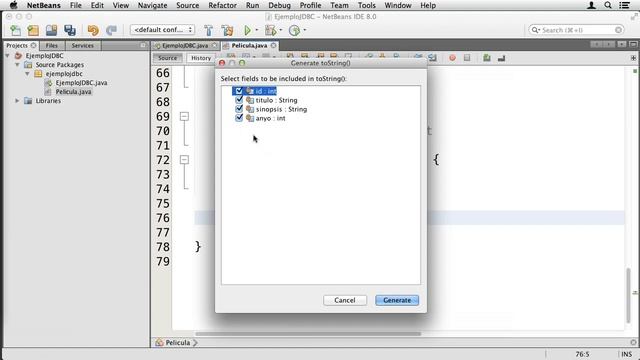640x360 pixels.
Task: Open Notification Center list icon
Action: tap(624, 5)
